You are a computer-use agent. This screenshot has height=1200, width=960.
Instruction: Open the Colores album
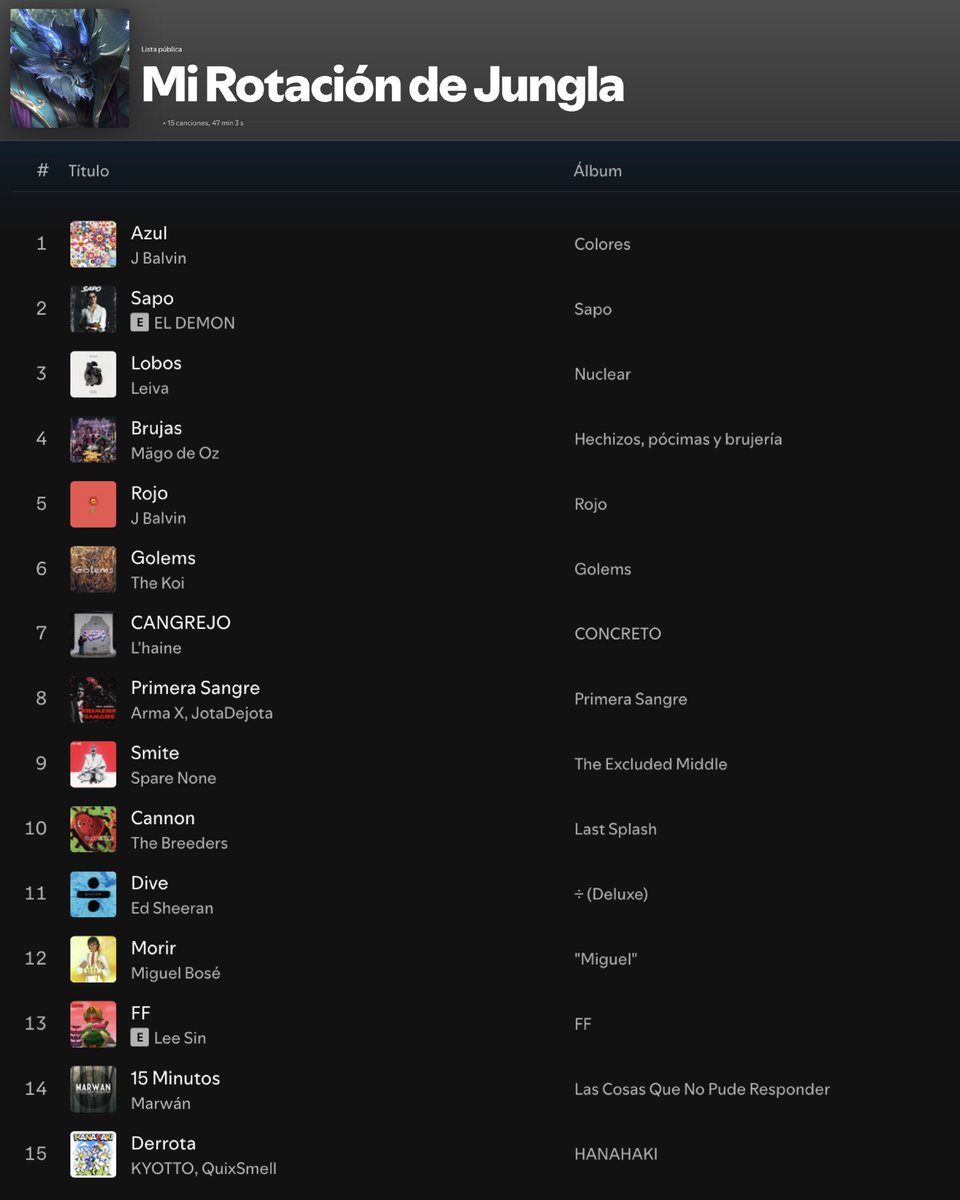[602, 244]
